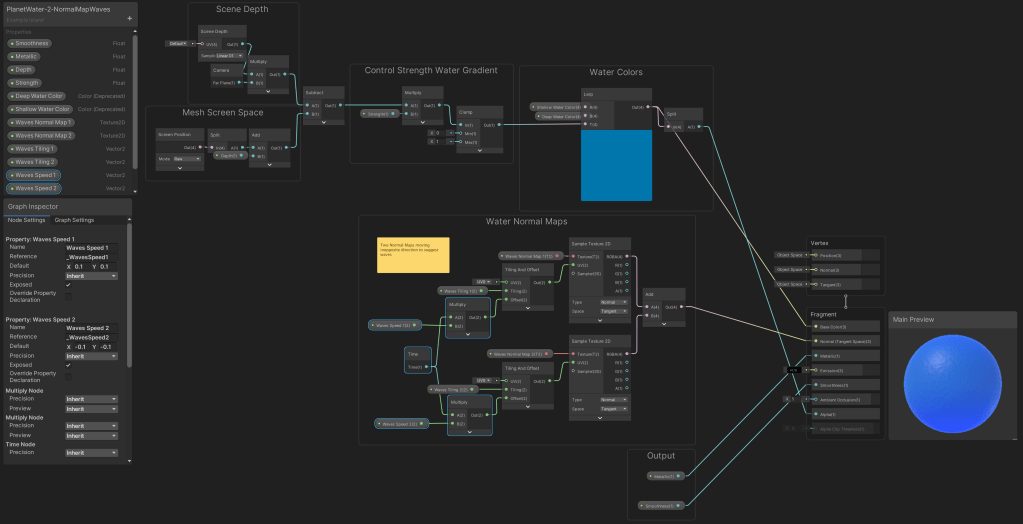Toggle Exposed checkbox for Waves Speed 2

click(69, 364)
